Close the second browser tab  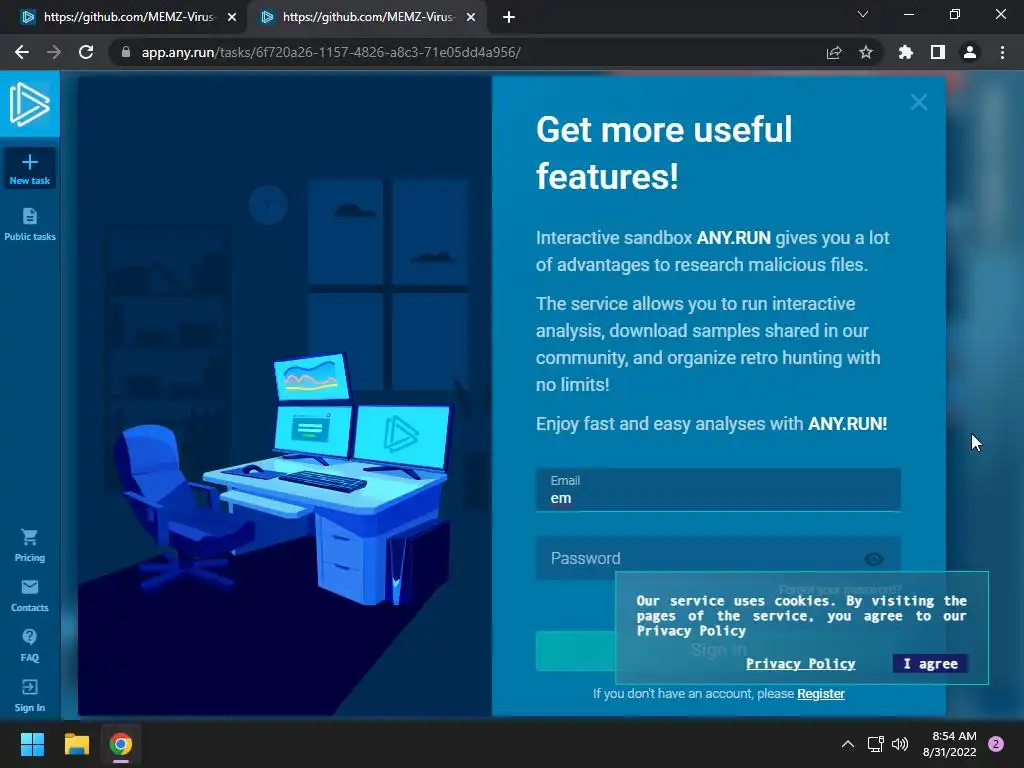pyautogui.click(x=471, y=17)
